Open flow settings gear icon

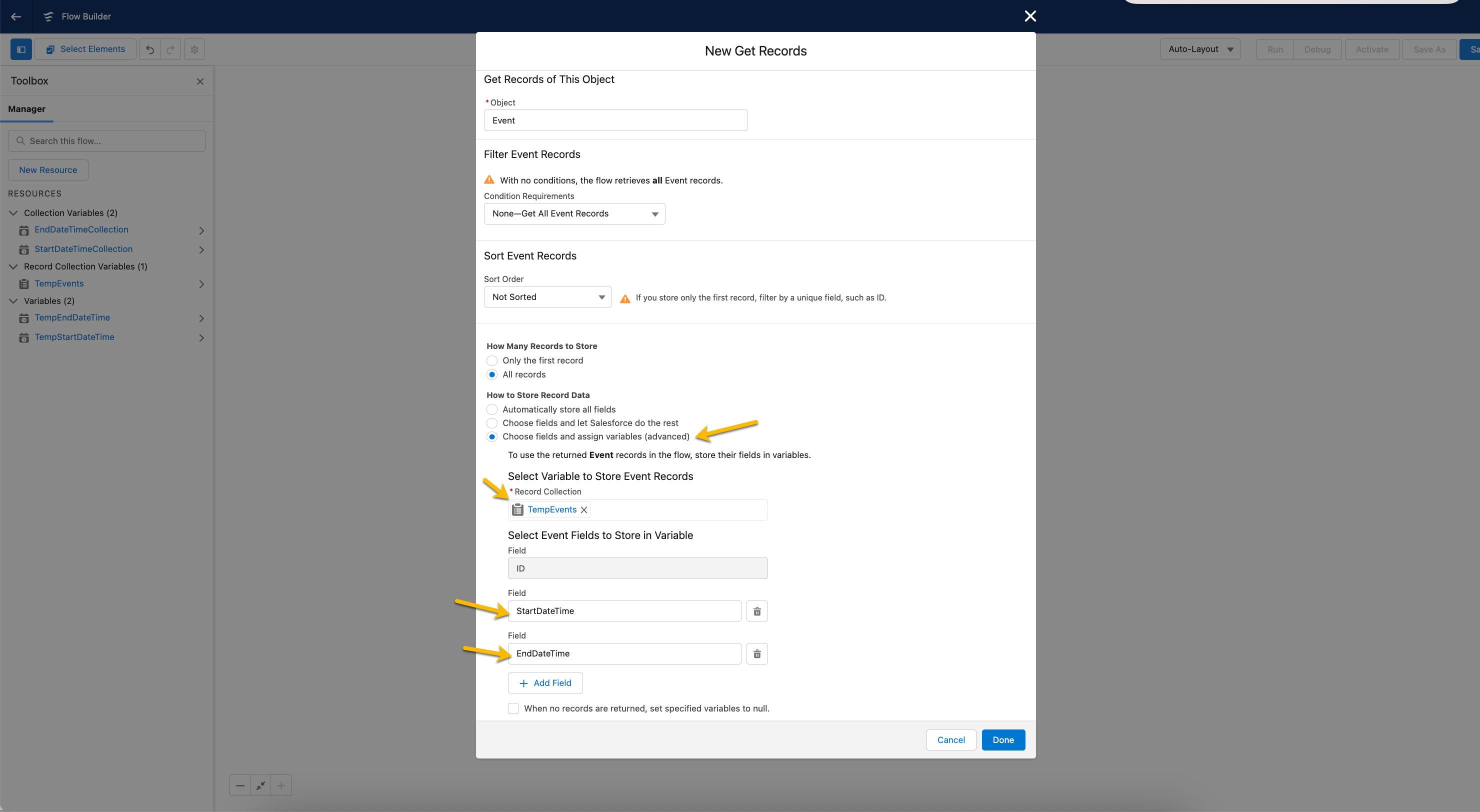(194, 49)
